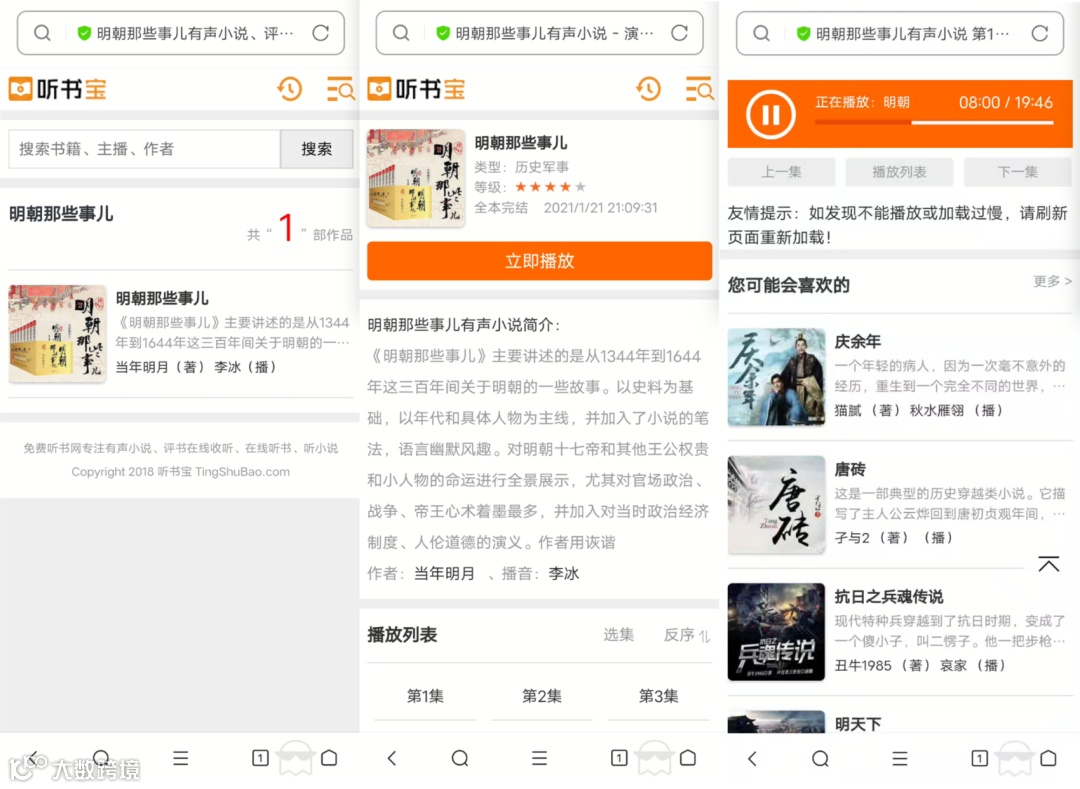1080x789 pixels.
Task: Tap second phone's address bar URL text
Action: [x=554, y=33]
